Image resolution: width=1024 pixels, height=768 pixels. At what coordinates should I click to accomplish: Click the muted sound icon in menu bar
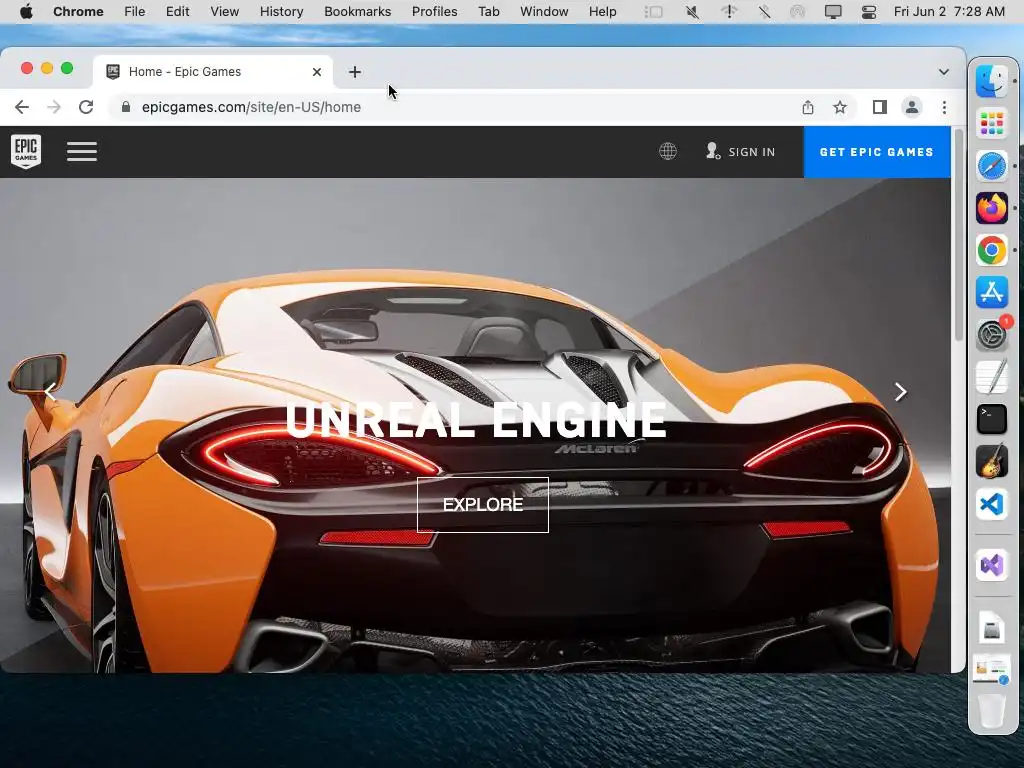pos(692,12)
